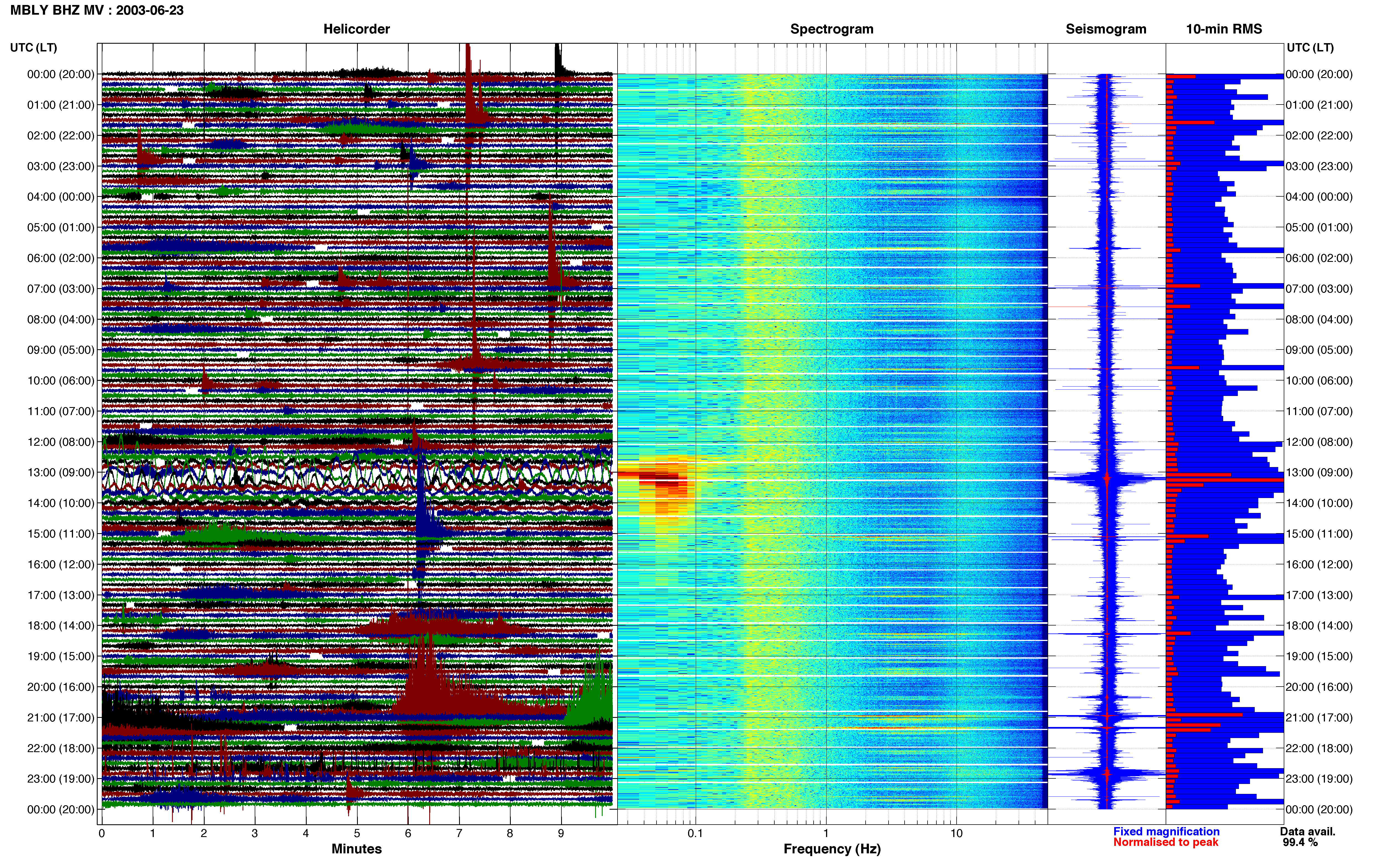
Task: Click the '0.1' frequency tick label
Action: point(695,833)
